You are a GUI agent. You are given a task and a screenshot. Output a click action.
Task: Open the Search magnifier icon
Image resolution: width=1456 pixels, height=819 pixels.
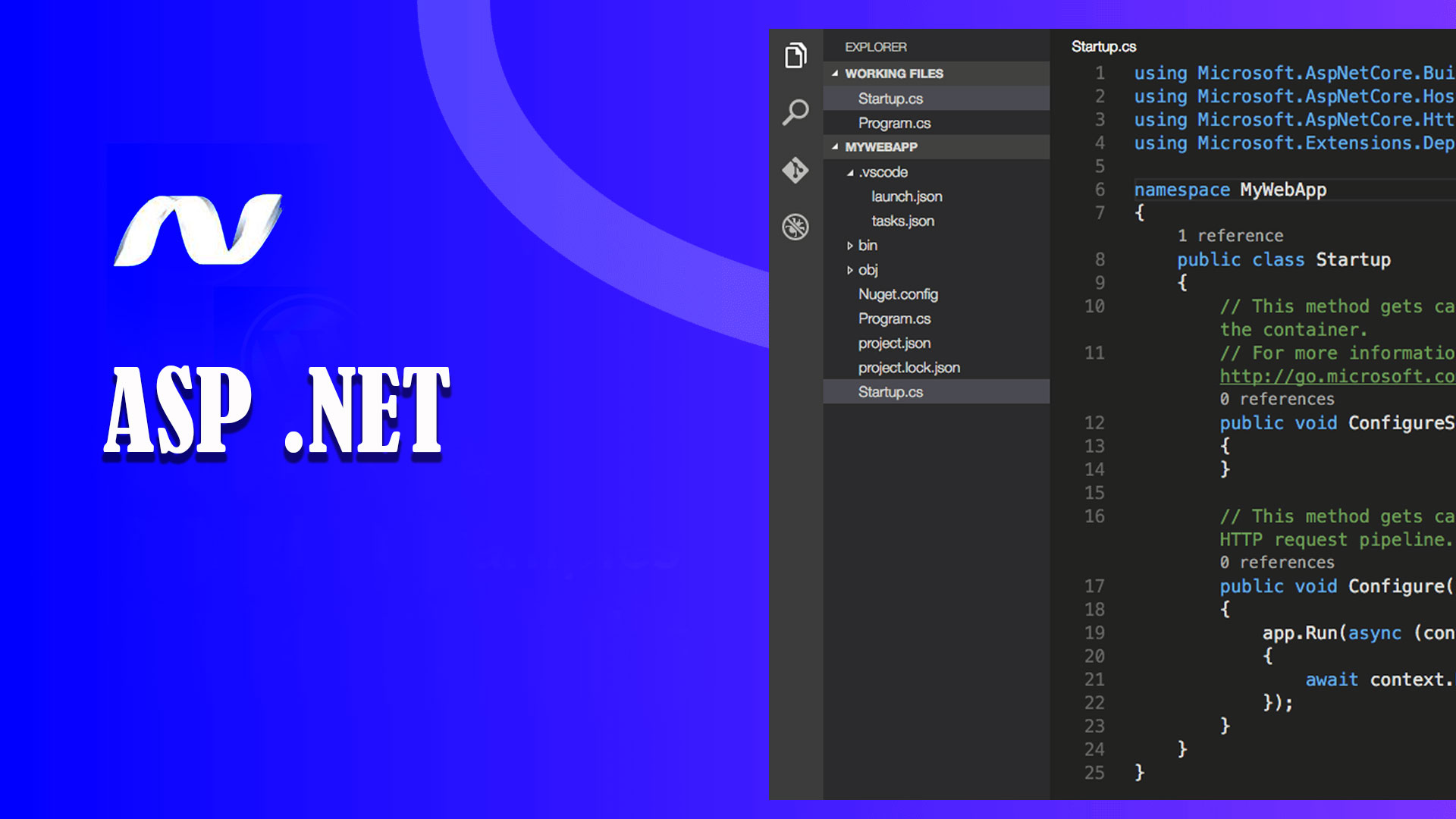(795, 112)
